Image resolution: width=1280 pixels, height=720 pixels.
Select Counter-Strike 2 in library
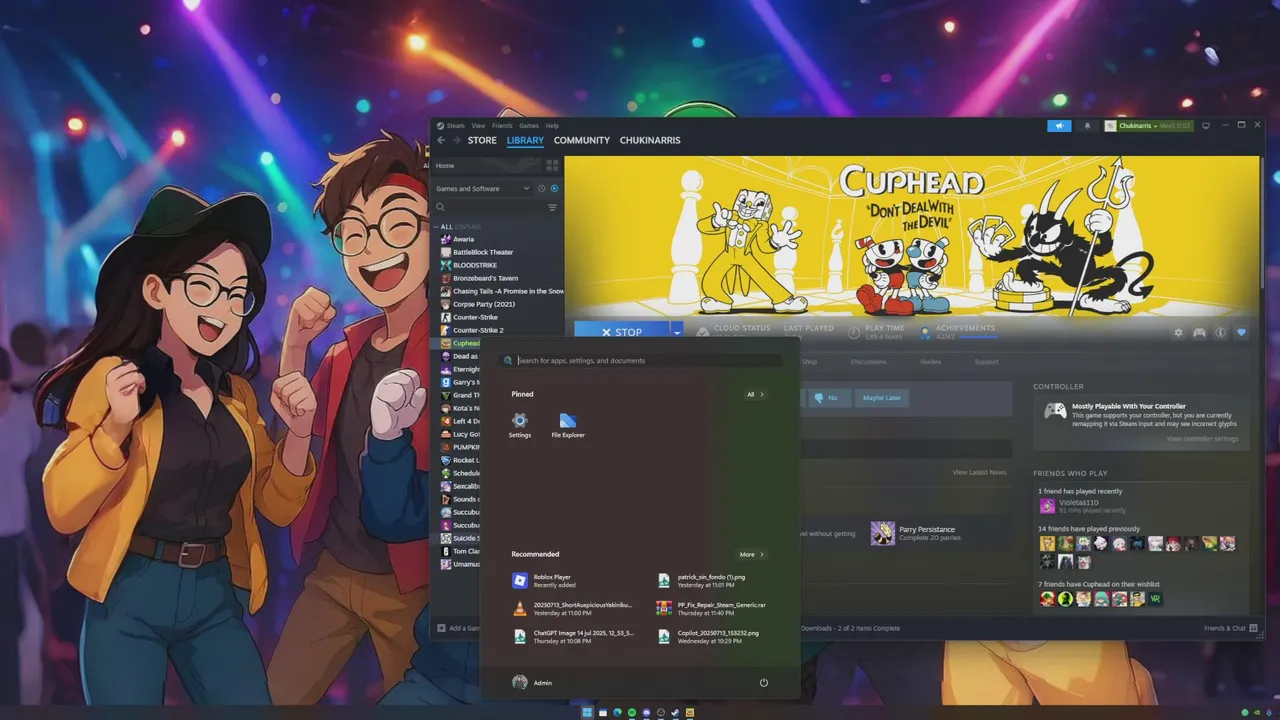pos(478,330)
